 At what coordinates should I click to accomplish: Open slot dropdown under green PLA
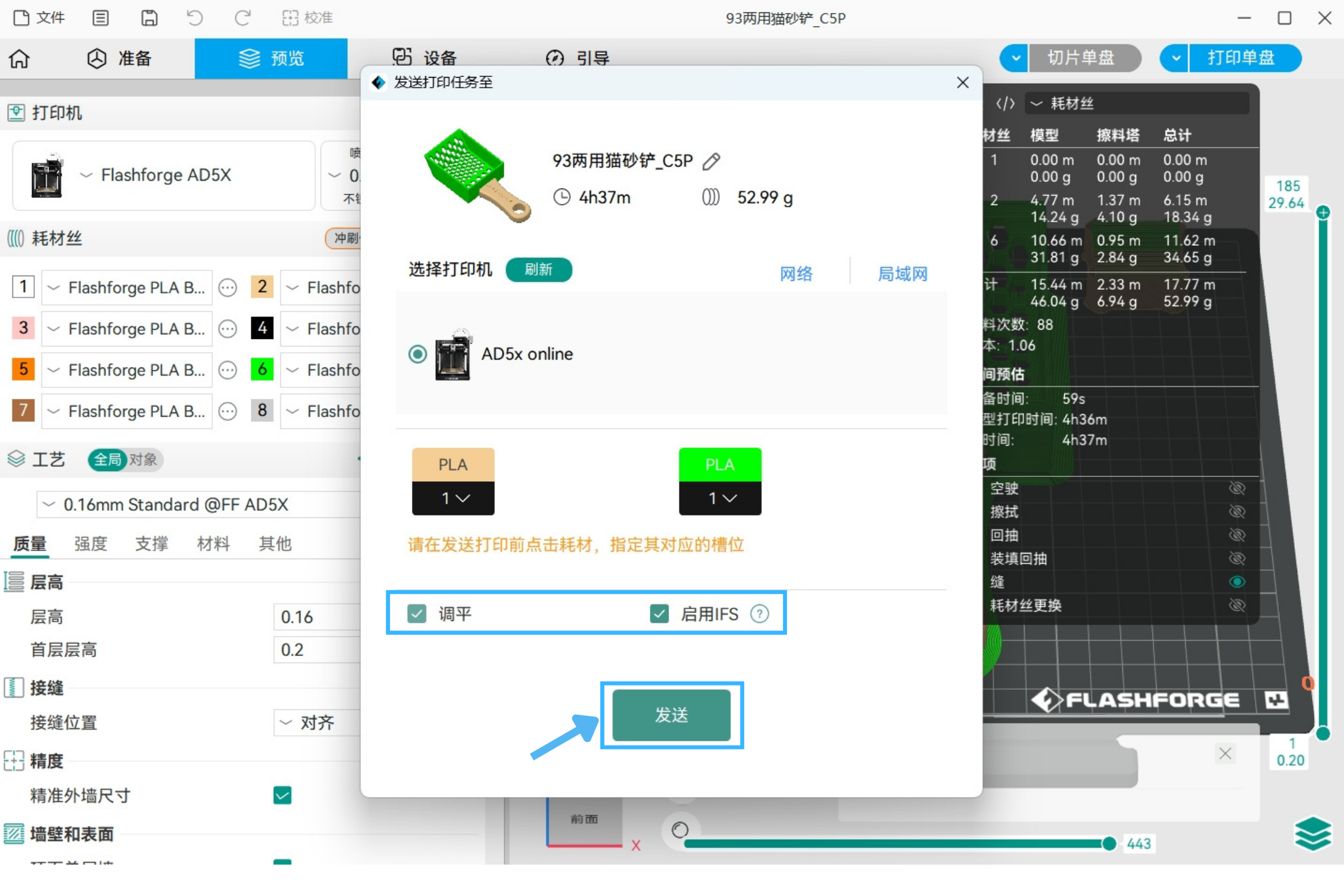720,498
